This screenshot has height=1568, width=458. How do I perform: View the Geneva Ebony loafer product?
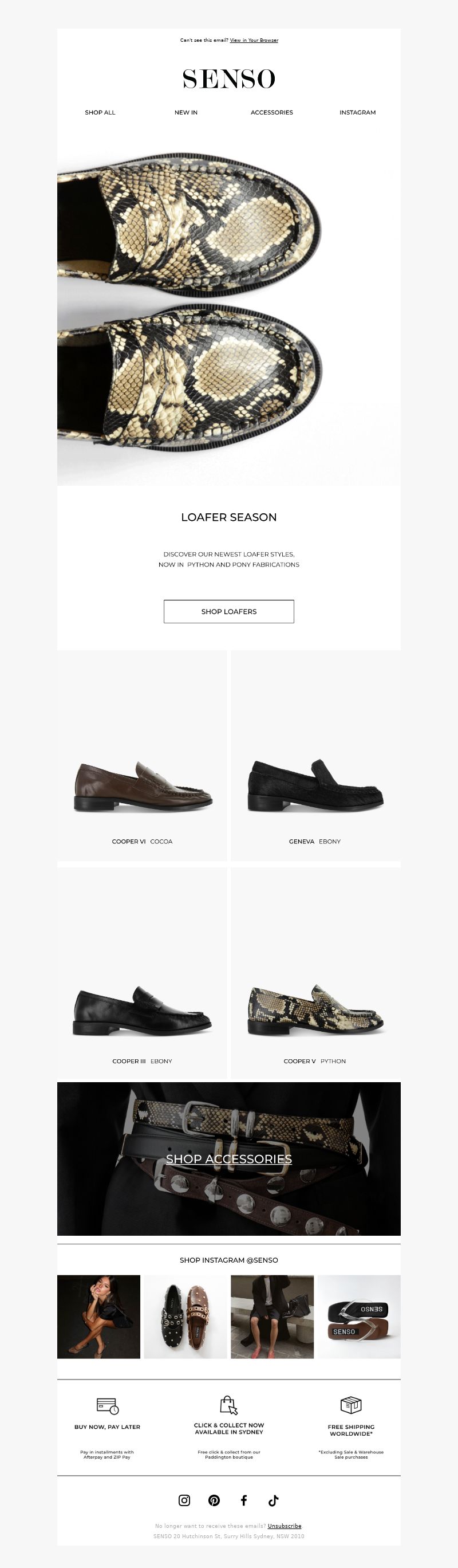pyautogui.click(x=315, y=756)
